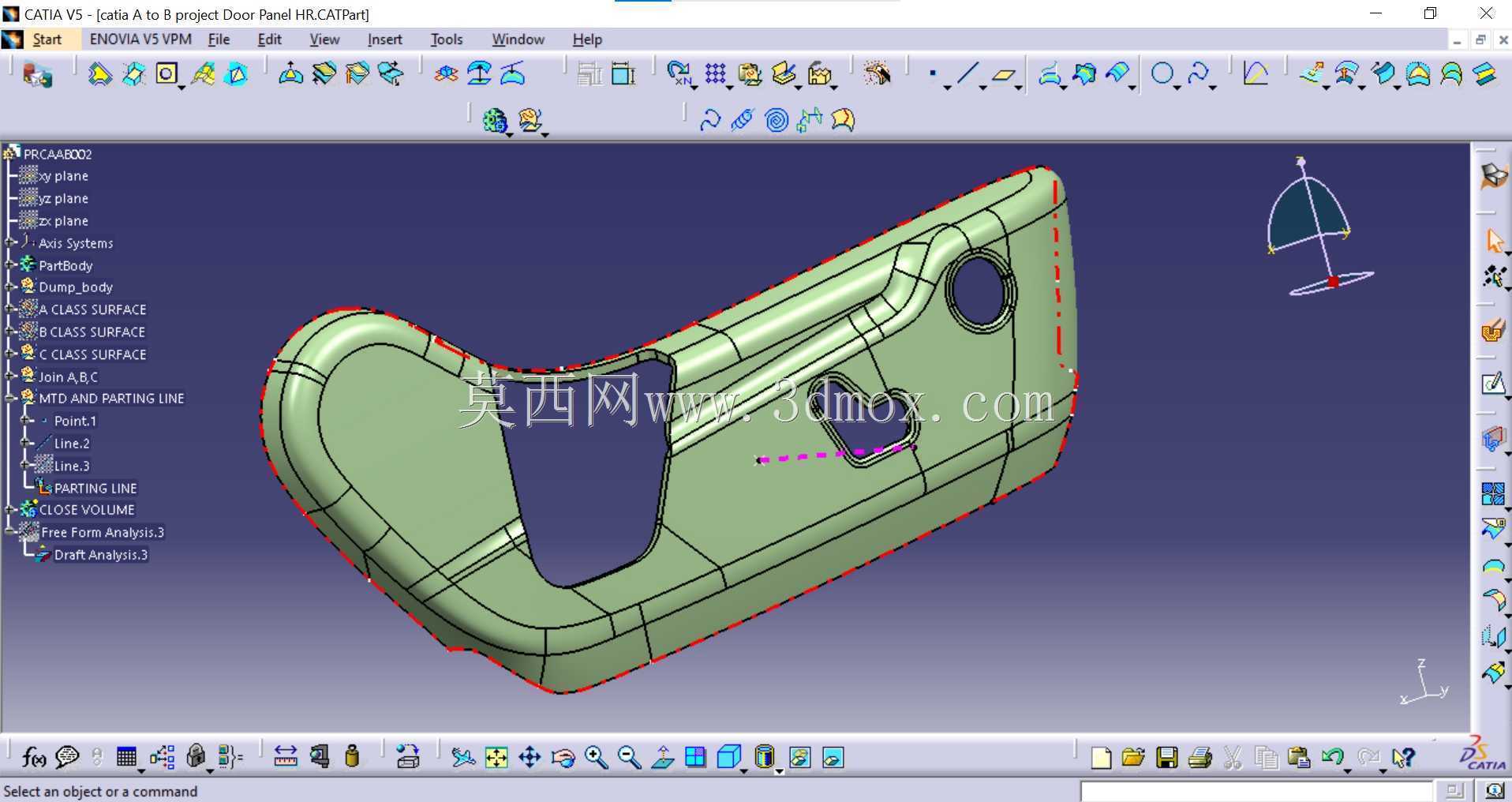The width and height of the screenshot is (1512, 802).
Task: Select Free Form Analysis.3 in the tree
Action: click(x=103, y=533)
